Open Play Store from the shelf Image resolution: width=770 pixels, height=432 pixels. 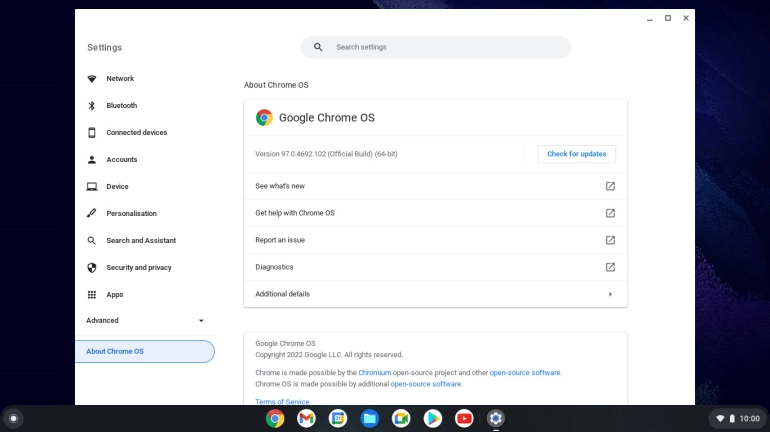[x=432, y=418]
